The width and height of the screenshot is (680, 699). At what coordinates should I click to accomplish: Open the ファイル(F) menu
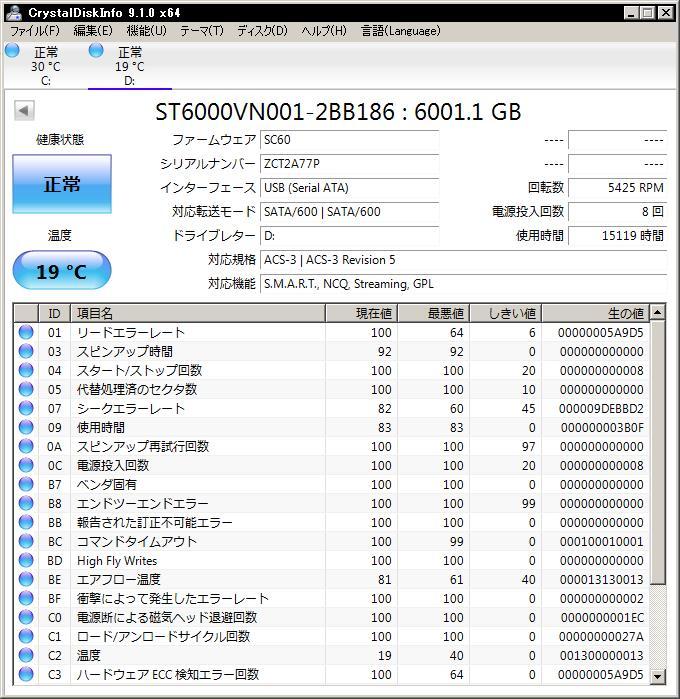(35, 31)
